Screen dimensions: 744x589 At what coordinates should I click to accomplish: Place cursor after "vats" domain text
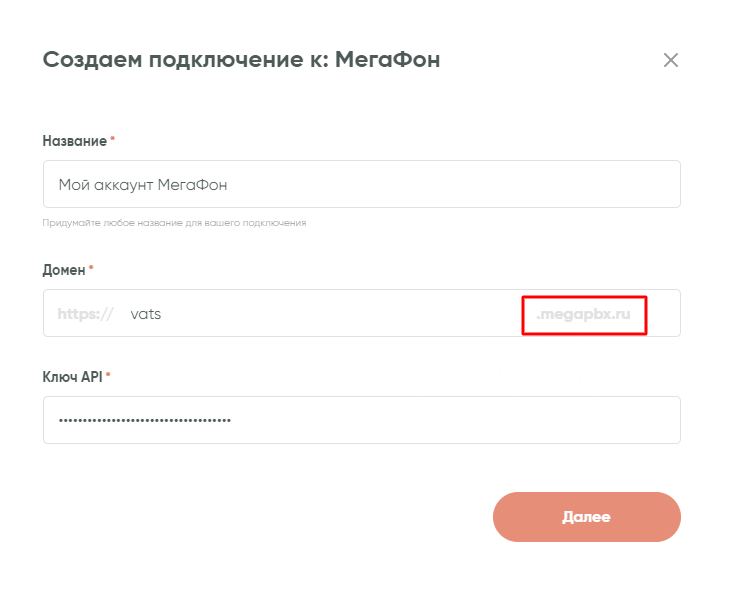(x=162, y=314)
